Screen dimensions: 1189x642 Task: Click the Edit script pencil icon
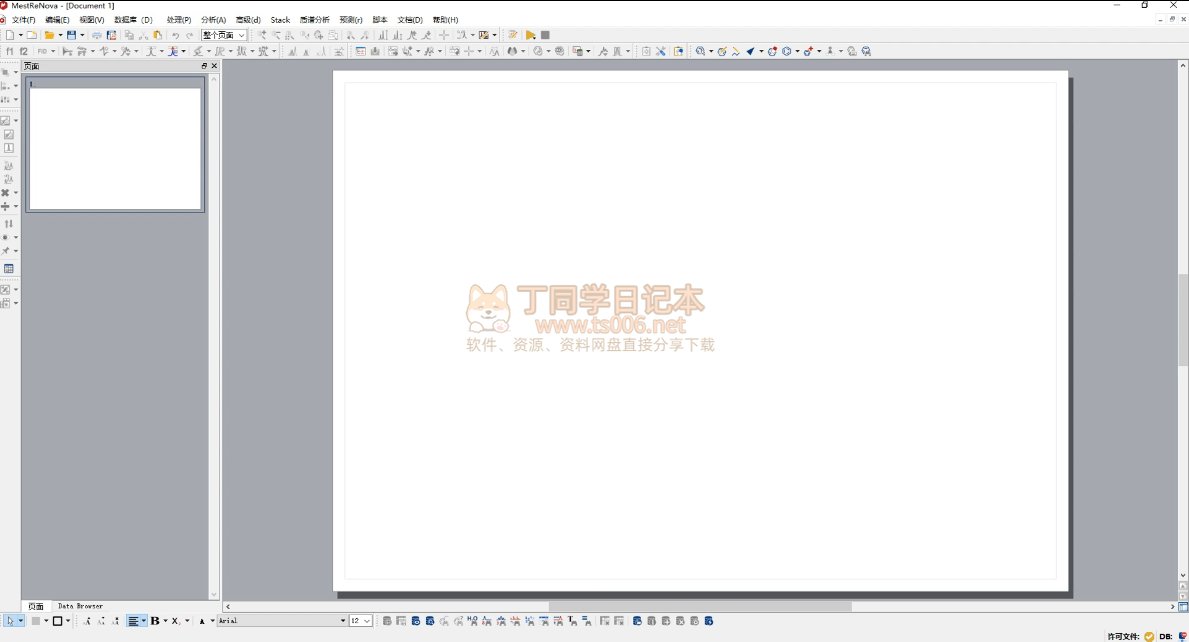click(513, 35)
